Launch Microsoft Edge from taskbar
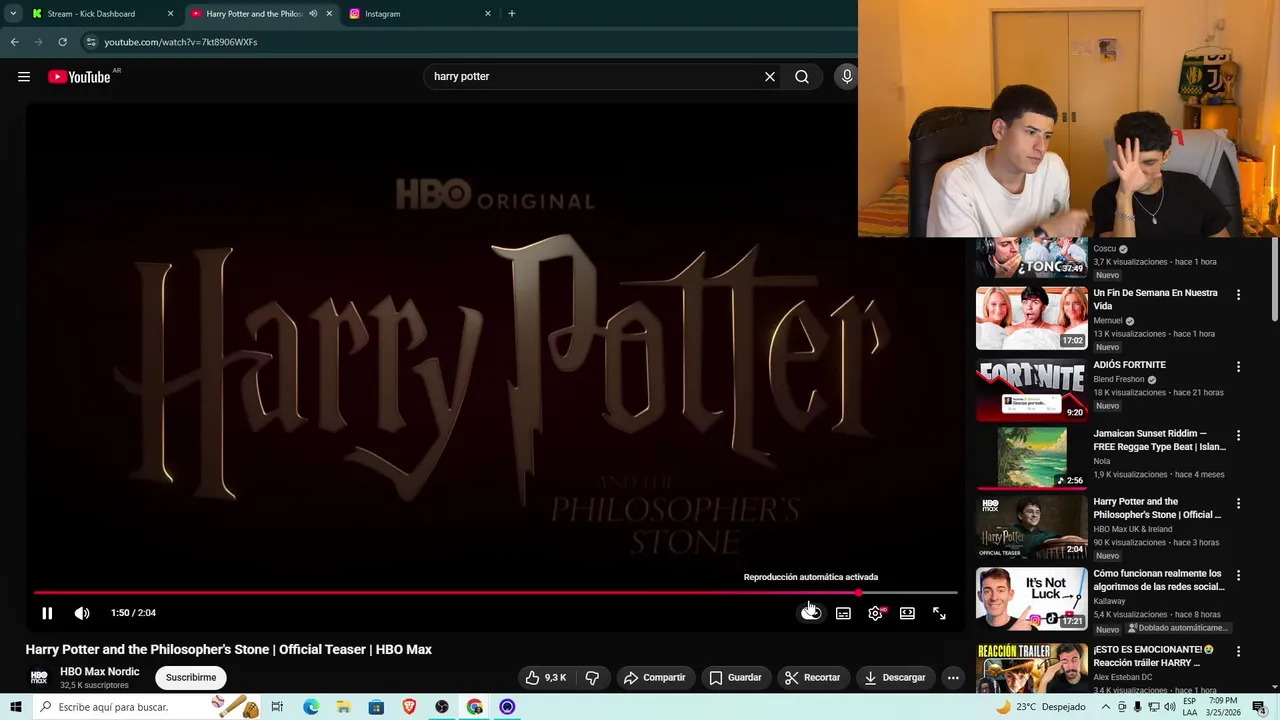Viewport: 1280px width, 720px height. 311,707
